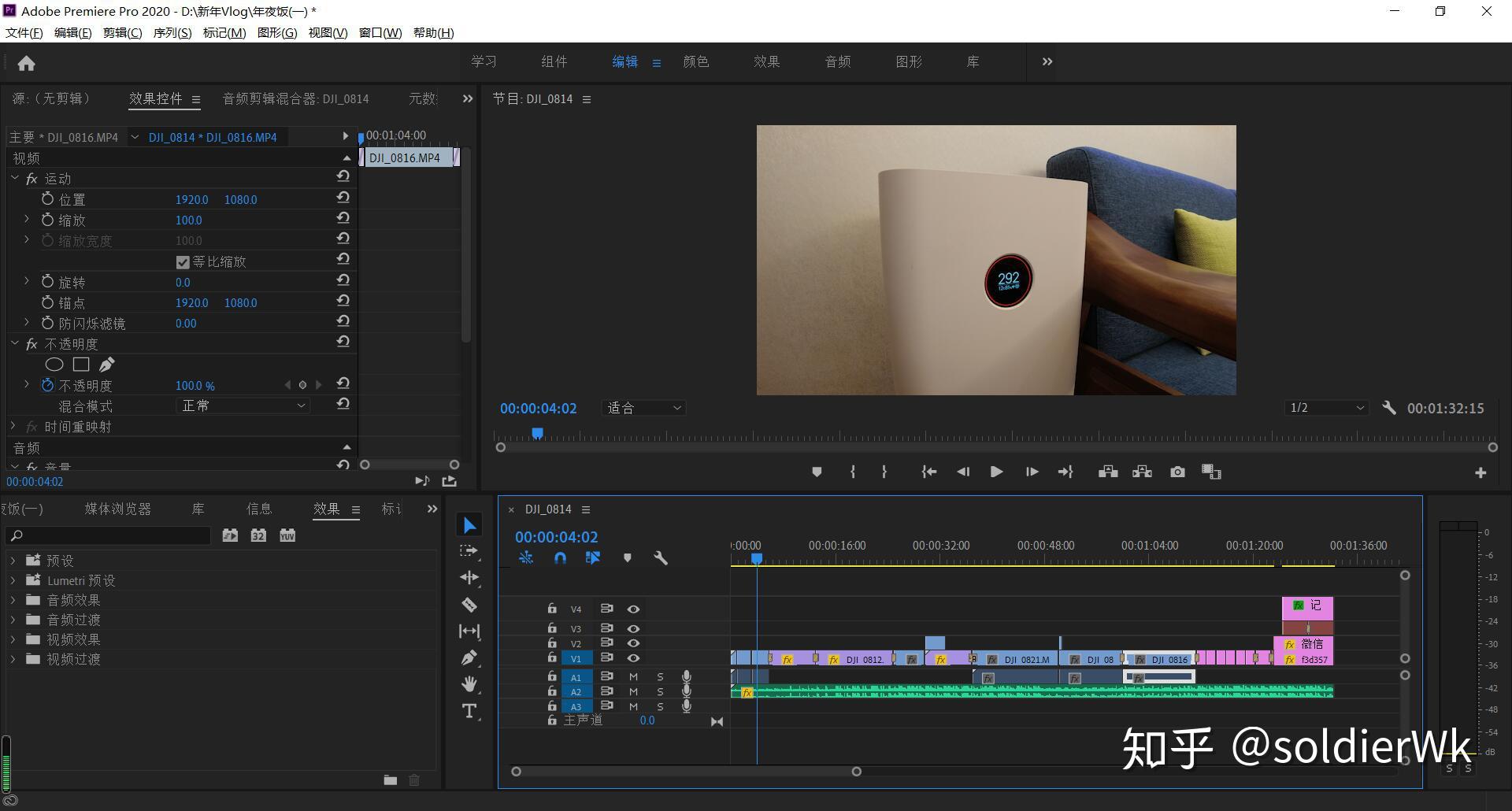Open Program monitor settings wrench
The image size is (1512, 811).
(x=1389, y=408)
